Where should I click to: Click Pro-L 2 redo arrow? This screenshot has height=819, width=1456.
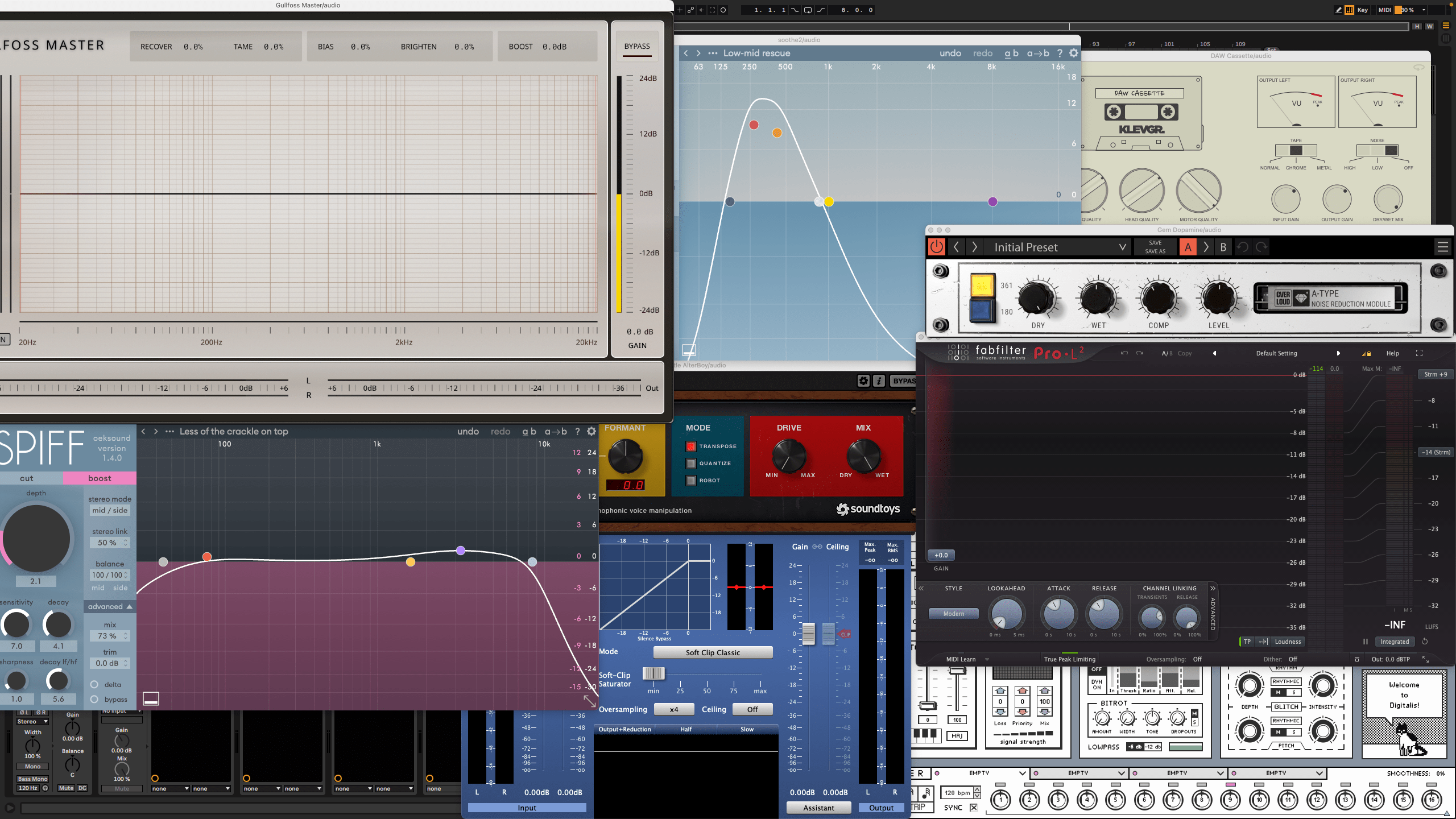[1140, 353]
